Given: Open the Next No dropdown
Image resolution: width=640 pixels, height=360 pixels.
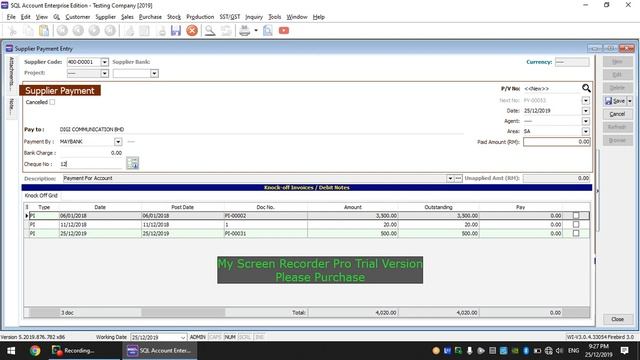Looking at the screenshot, I should click(585, 100).
